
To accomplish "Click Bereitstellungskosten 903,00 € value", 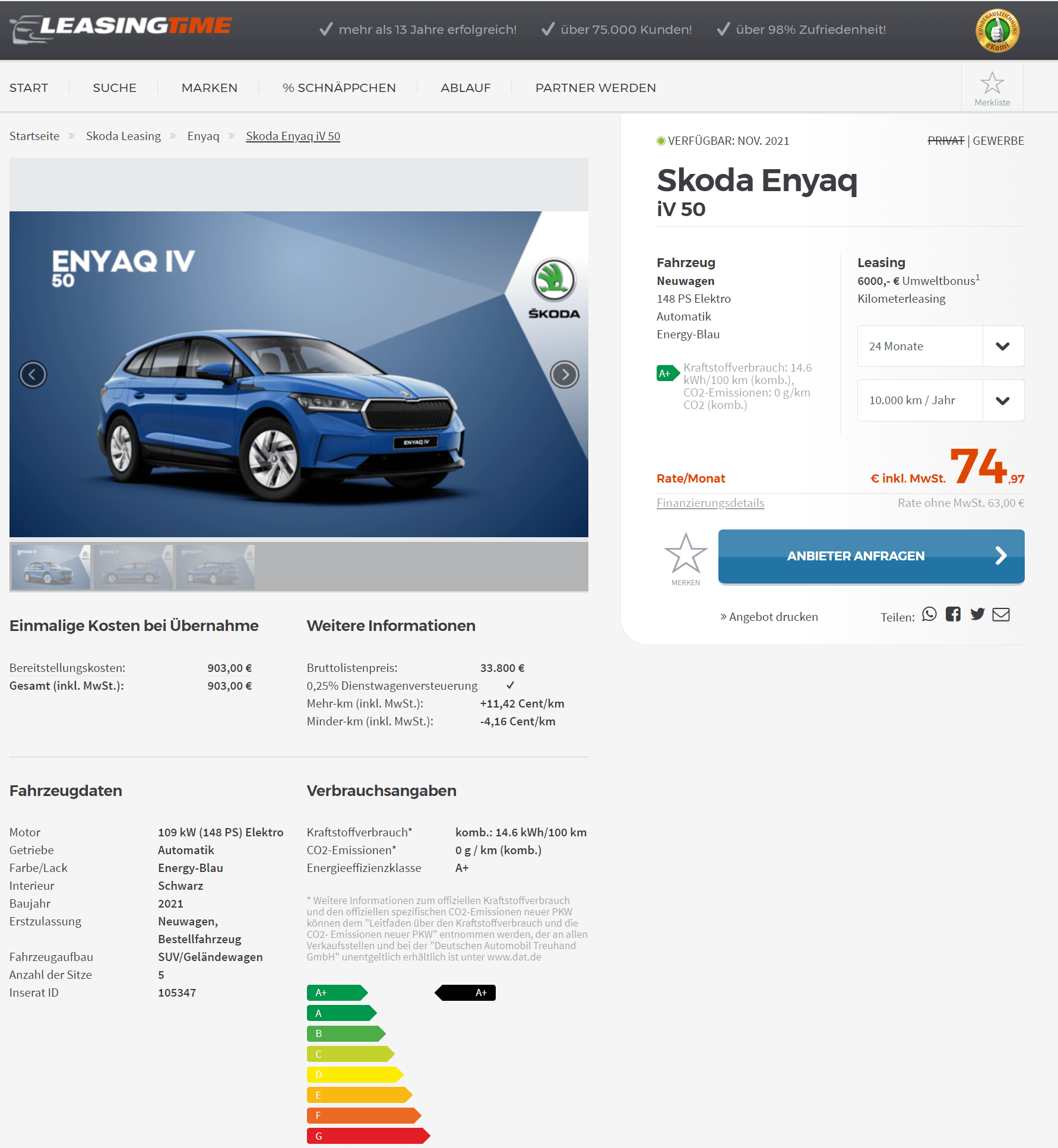I will (230, 668).
